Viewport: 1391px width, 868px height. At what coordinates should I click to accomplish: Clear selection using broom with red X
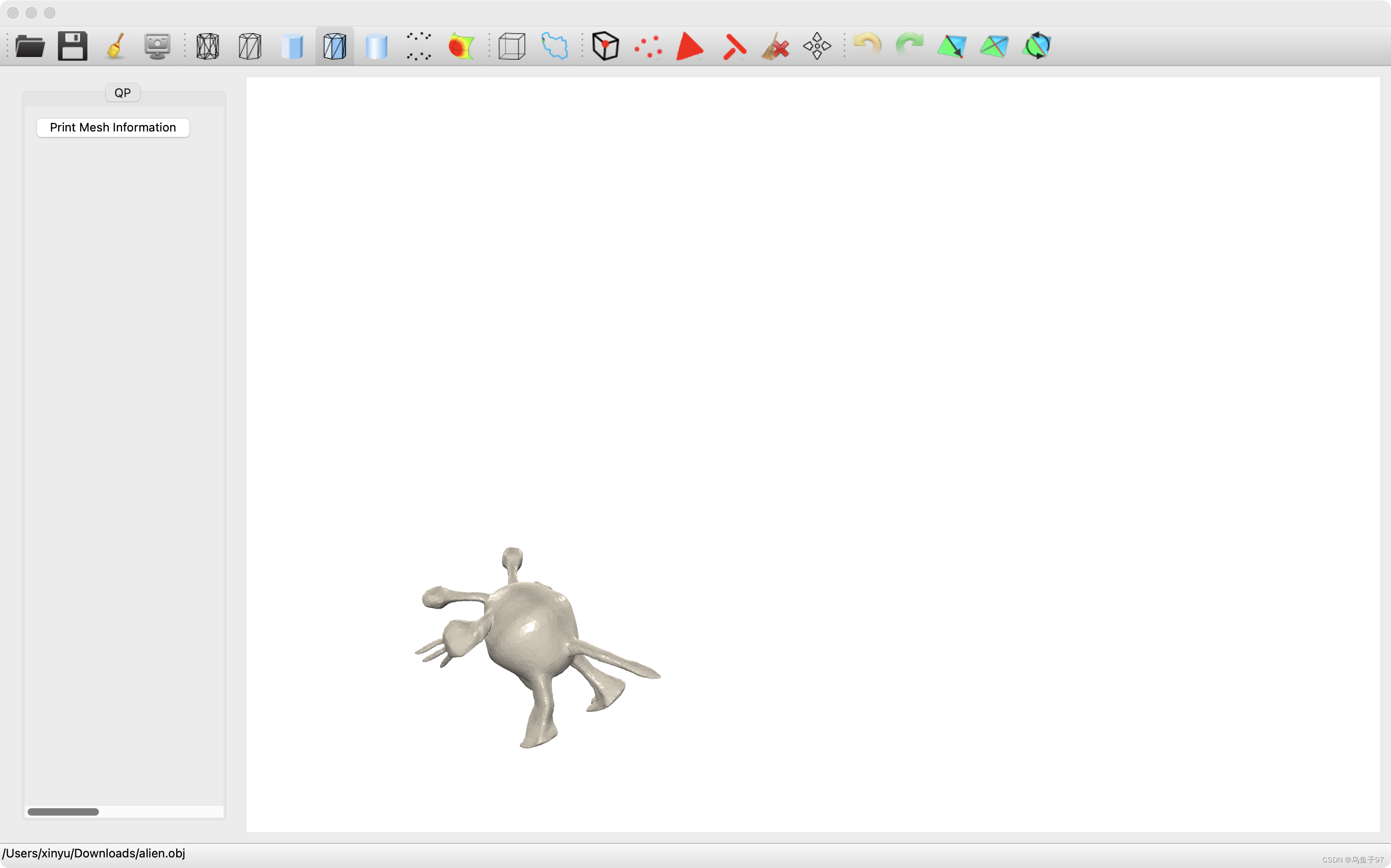[x=776, y=46]
